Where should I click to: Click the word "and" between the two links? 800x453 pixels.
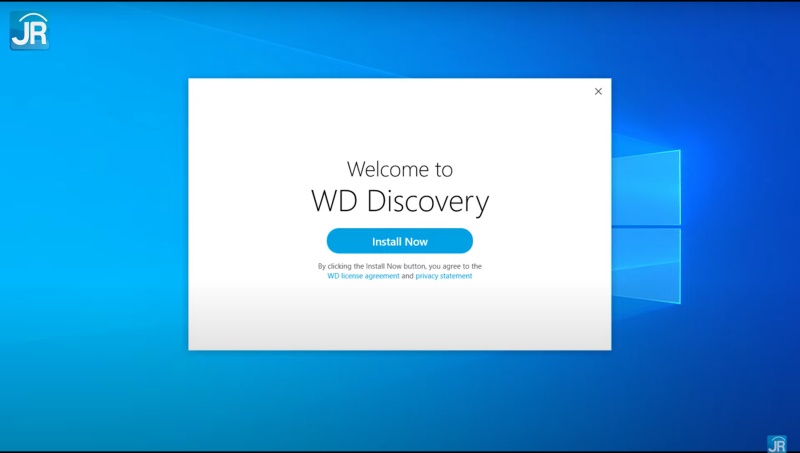point(407,276)
